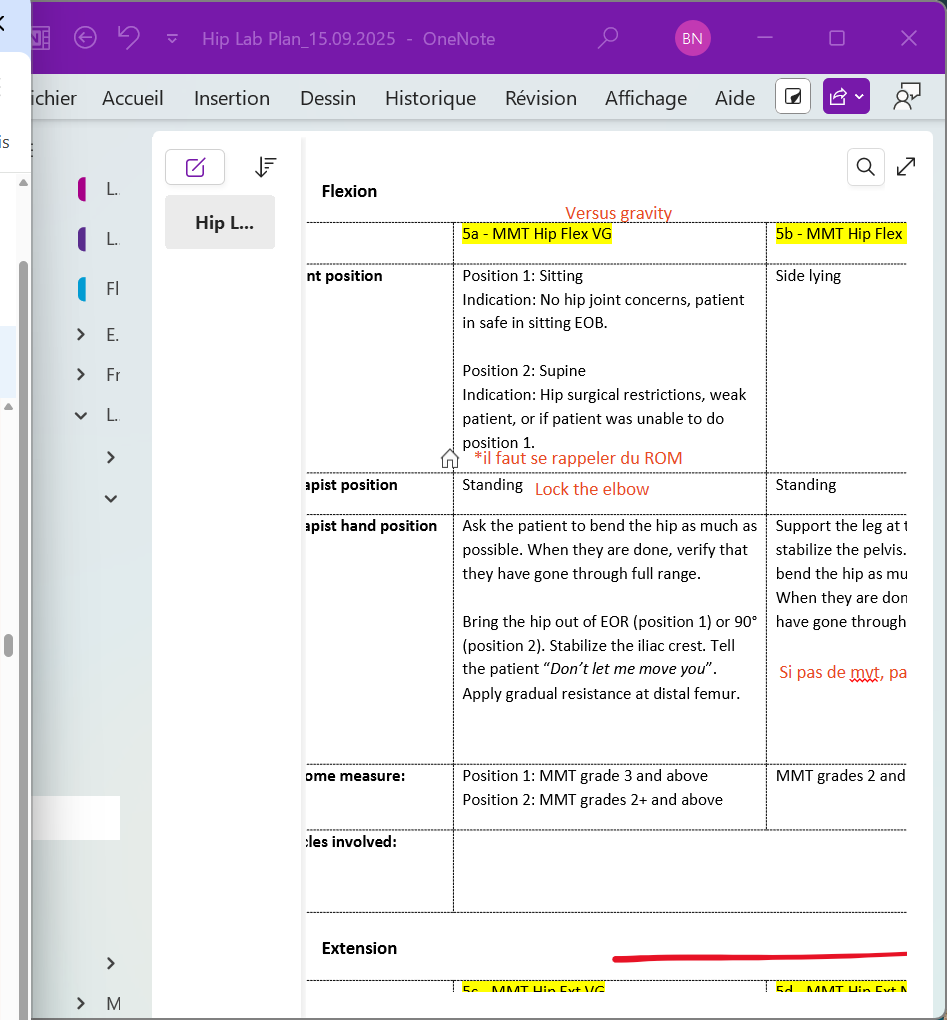The image size is (947, 1020).
Task: Open the BN account profile
Action: [692, 38]
